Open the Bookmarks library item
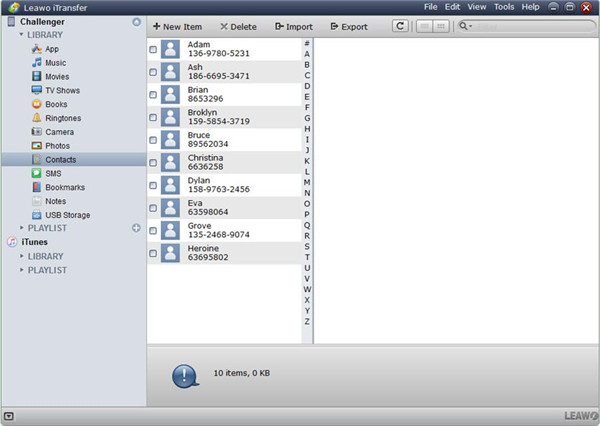This screenshot has height=426, width=600. [x=58, y=187]
